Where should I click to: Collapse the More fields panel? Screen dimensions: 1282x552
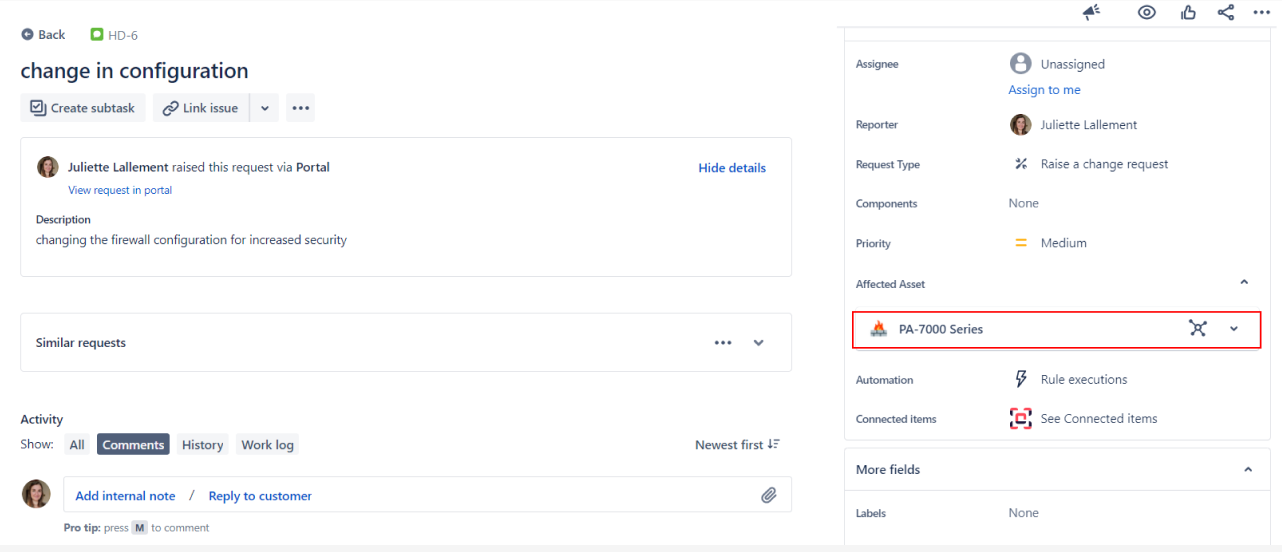click(1247, 469)
